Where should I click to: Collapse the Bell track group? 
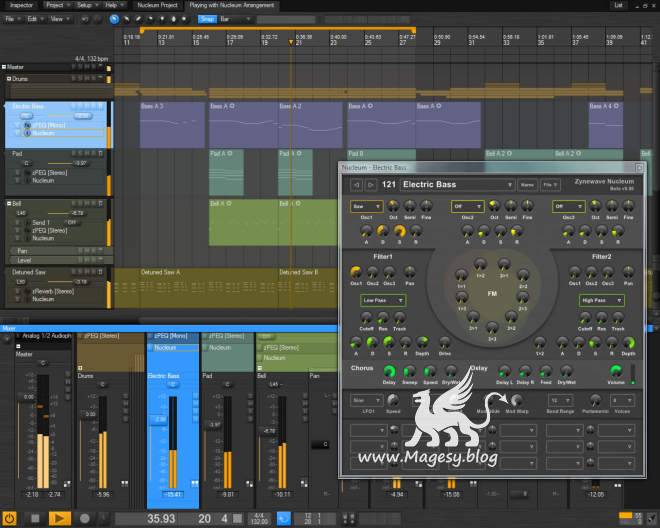tap(9, 204)
